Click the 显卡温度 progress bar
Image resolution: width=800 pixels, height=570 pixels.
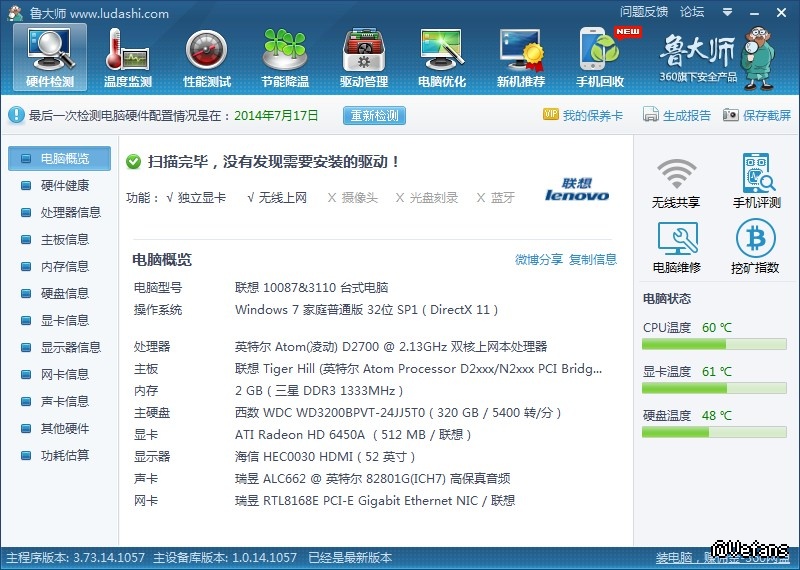click(714, 389)
